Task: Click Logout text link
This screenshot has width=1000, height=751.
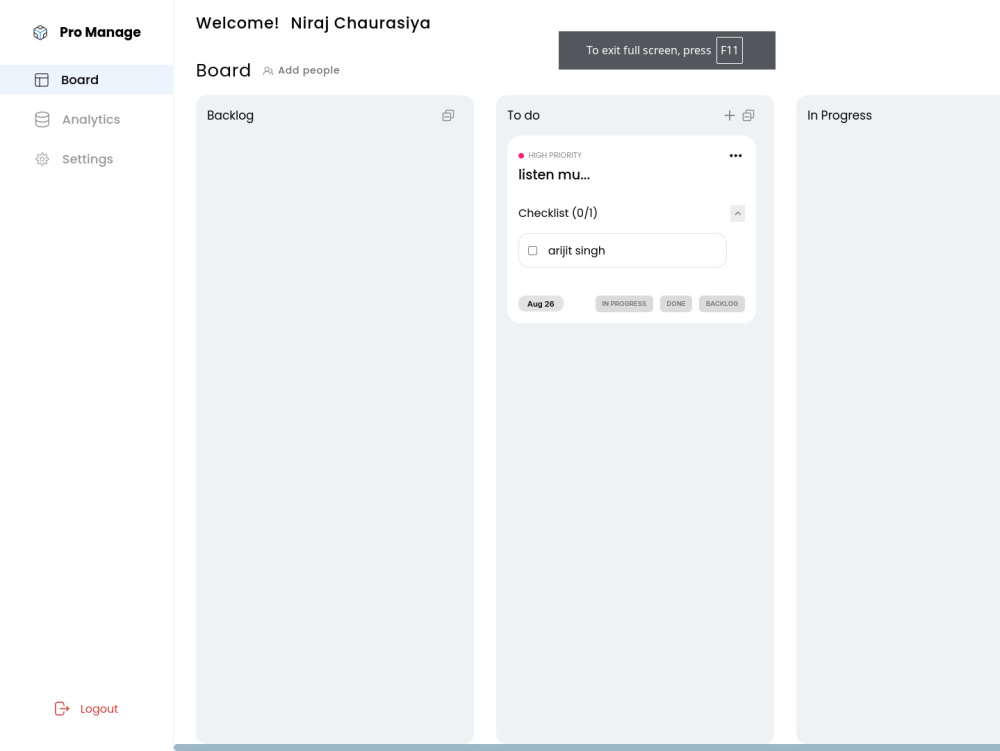Action: pos(99,709)
